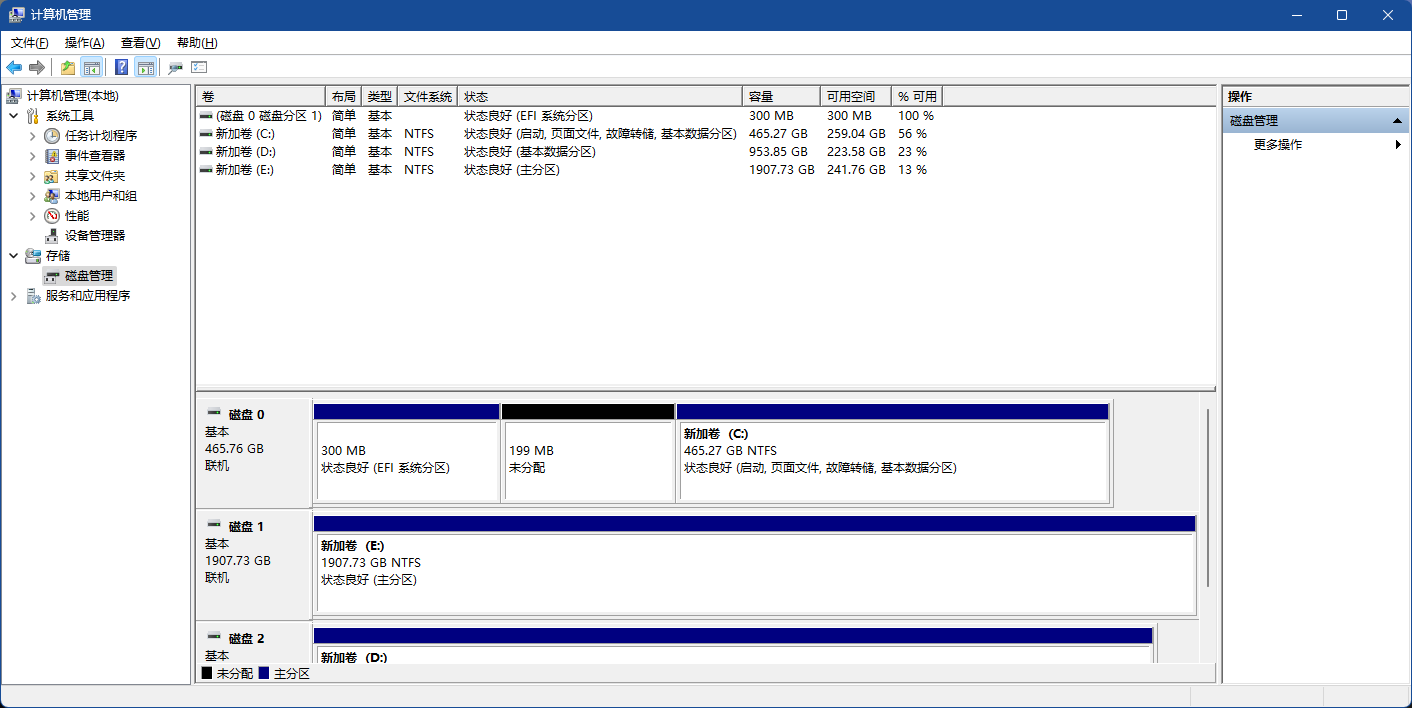Viewport: 1412px width, 708px height.
Task: Sort by the 布局 column header
Action: (343, 96)
